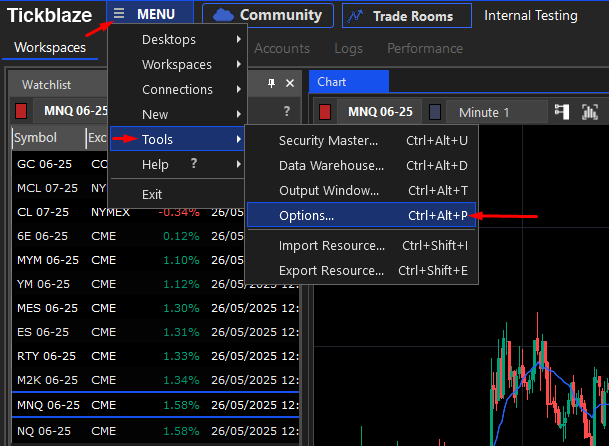Click the Watchlist help question mark
The image size is (609, 446).
[287, 111]
